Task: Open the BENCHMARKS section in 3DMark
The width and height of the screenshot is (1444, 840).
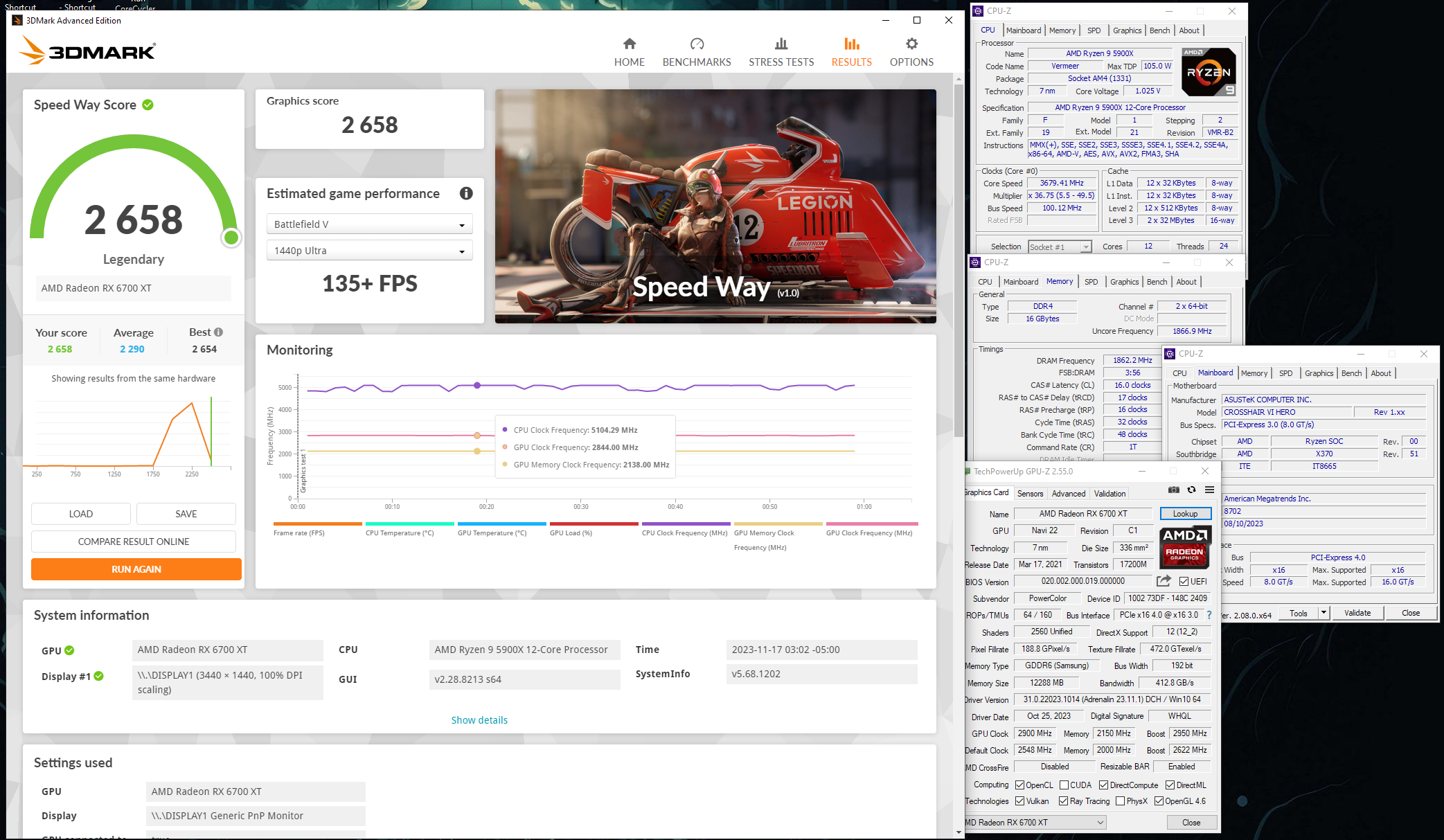Action: [697, 53]
